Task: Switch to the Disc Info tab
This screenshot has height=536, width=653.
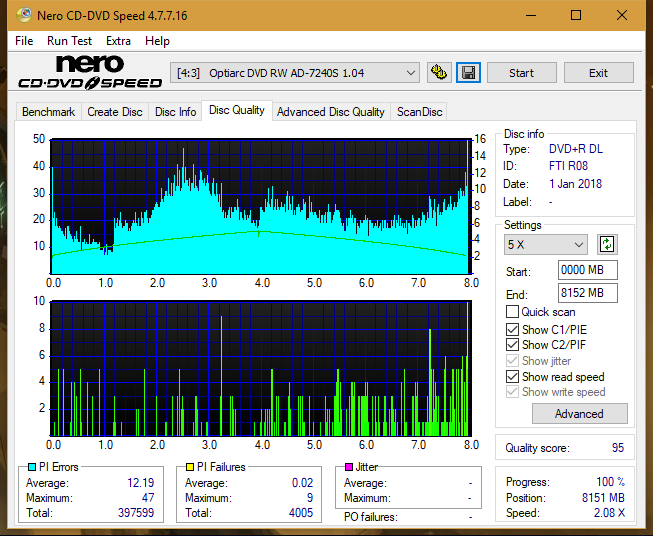Action: click(x=175, y=112)
